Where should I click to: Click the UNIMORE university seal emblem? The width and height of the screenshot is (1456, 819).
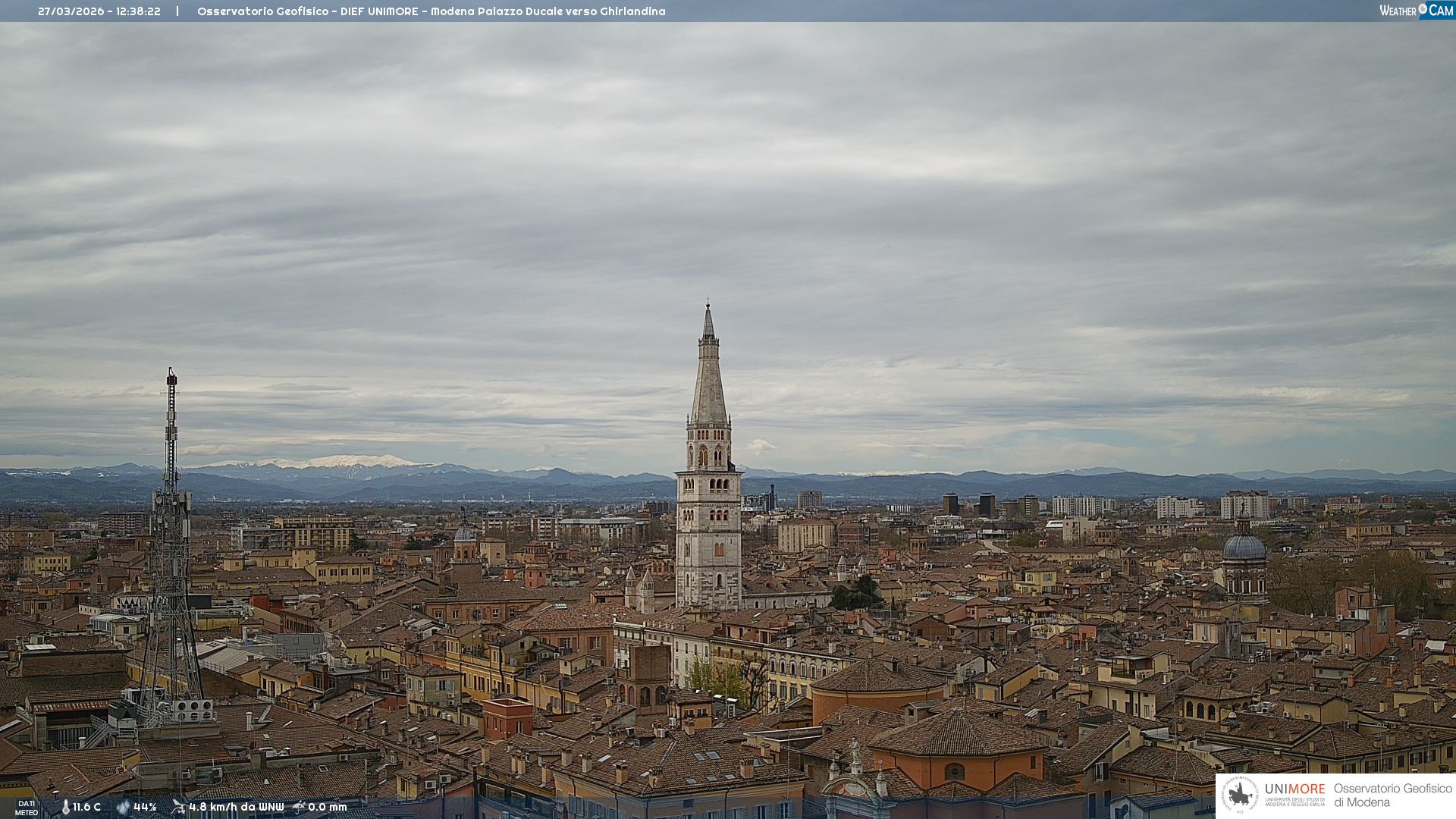[x=1240, y=795]
